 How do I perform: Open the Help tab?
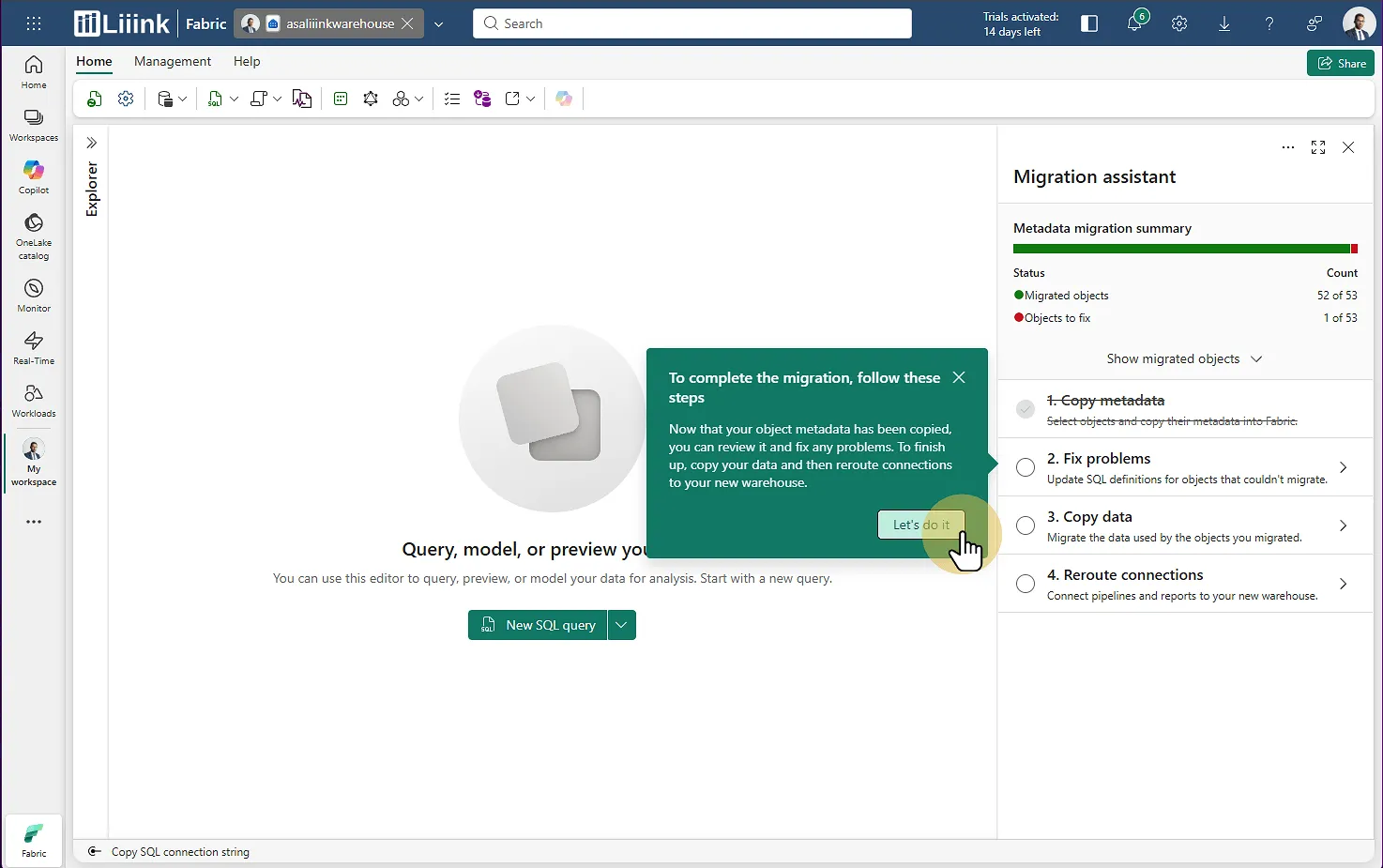click(247, 61)
